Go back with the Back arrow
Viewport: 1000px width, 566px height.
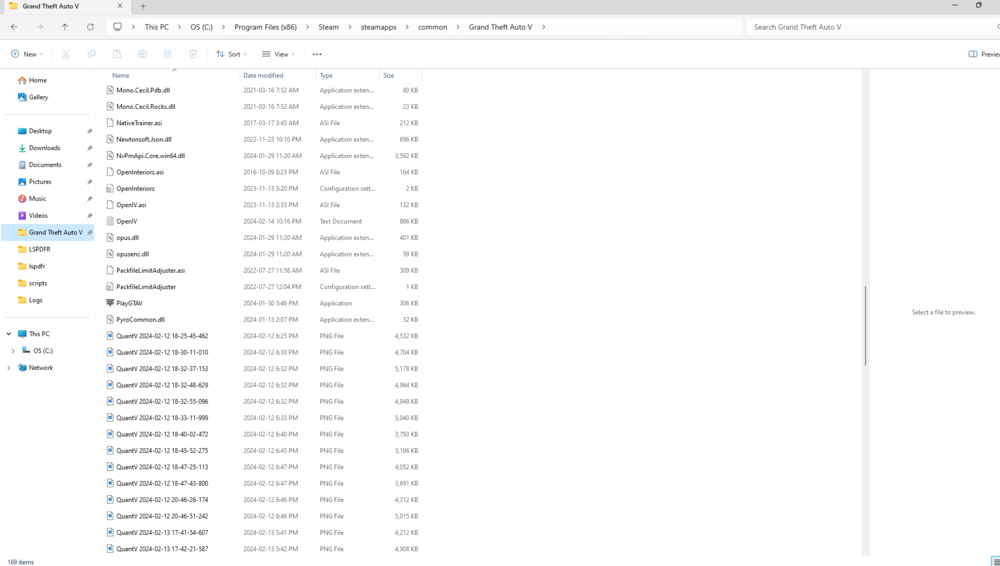coord(14,27)
